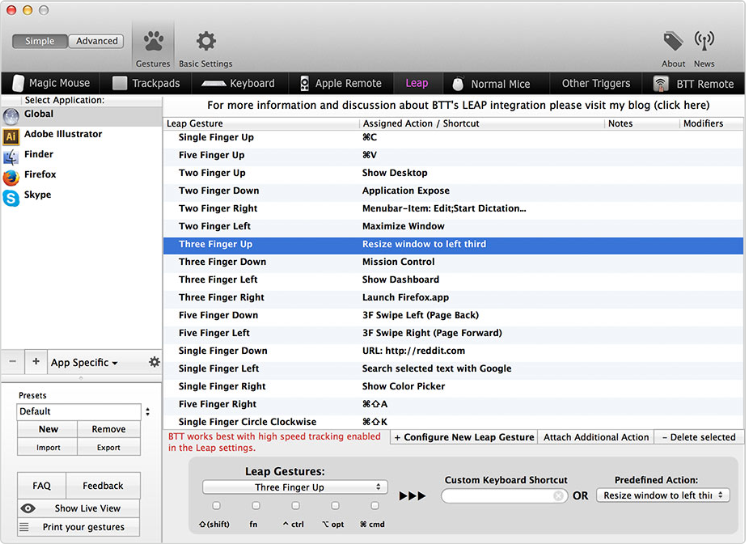Select the Single Finger Circle Clockwise row
This screenshot has width=746, height=544.
tap(453, 422)
